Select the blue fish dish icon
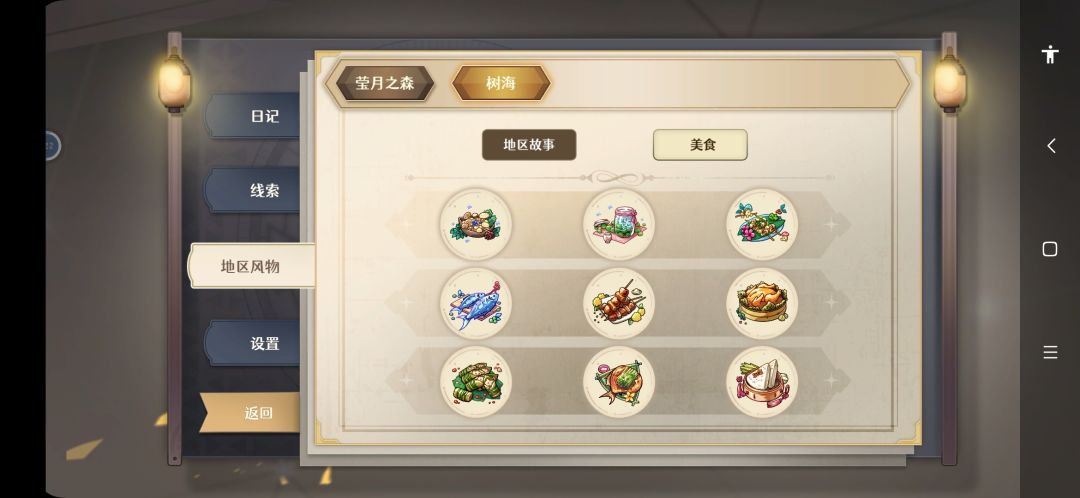The width and height of the screenshot is (1080, 498). [x=476, y=303]
